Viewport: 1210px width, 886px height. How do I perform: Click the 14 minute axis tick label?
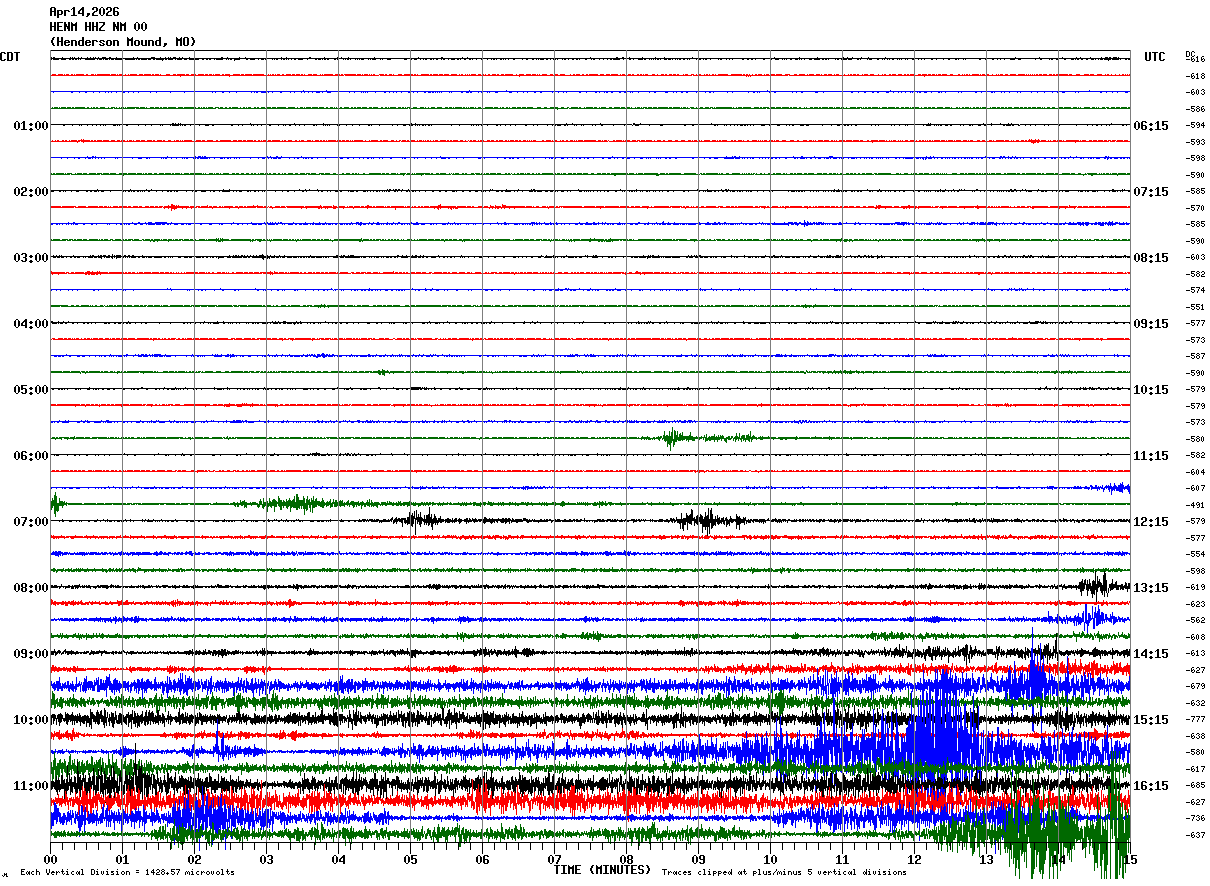[x=1058, y=860]
